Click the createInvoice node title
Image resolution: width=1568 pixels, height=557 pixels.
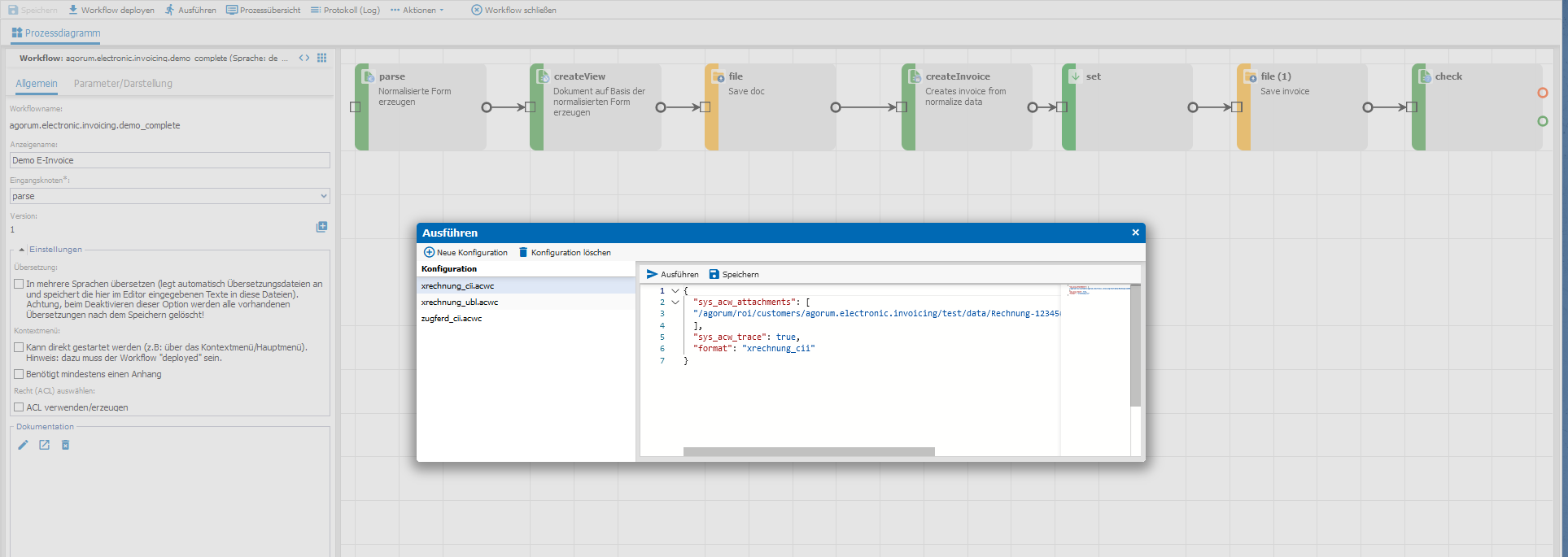click(958, 76)
